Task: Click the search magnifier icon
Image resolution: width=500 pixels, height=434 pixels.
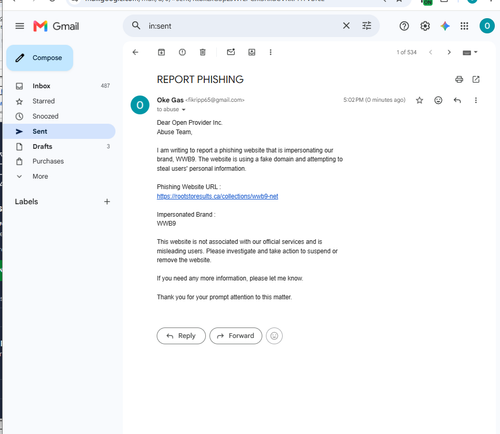Action: [136, 25]
